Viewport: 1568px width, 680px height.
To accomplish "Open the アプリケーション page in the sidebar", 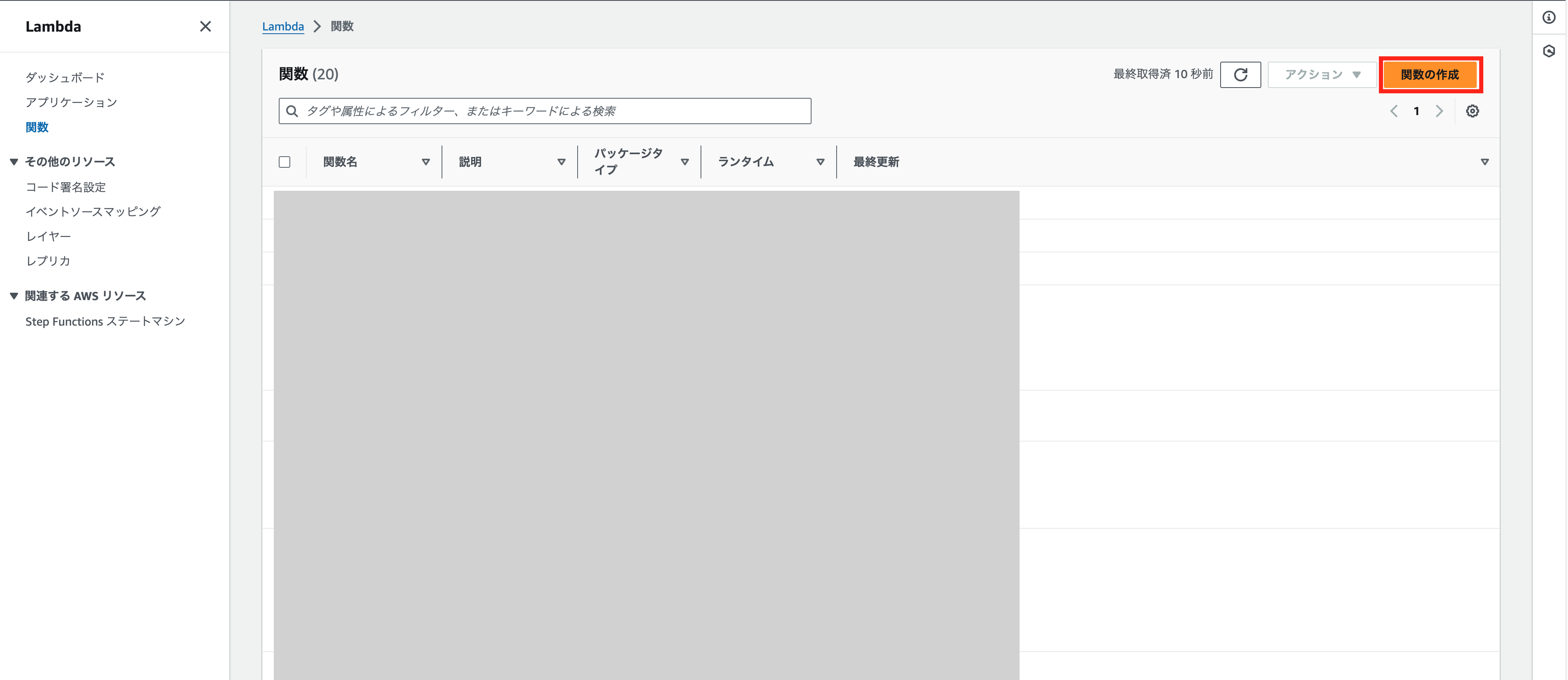I will point(71,102).
